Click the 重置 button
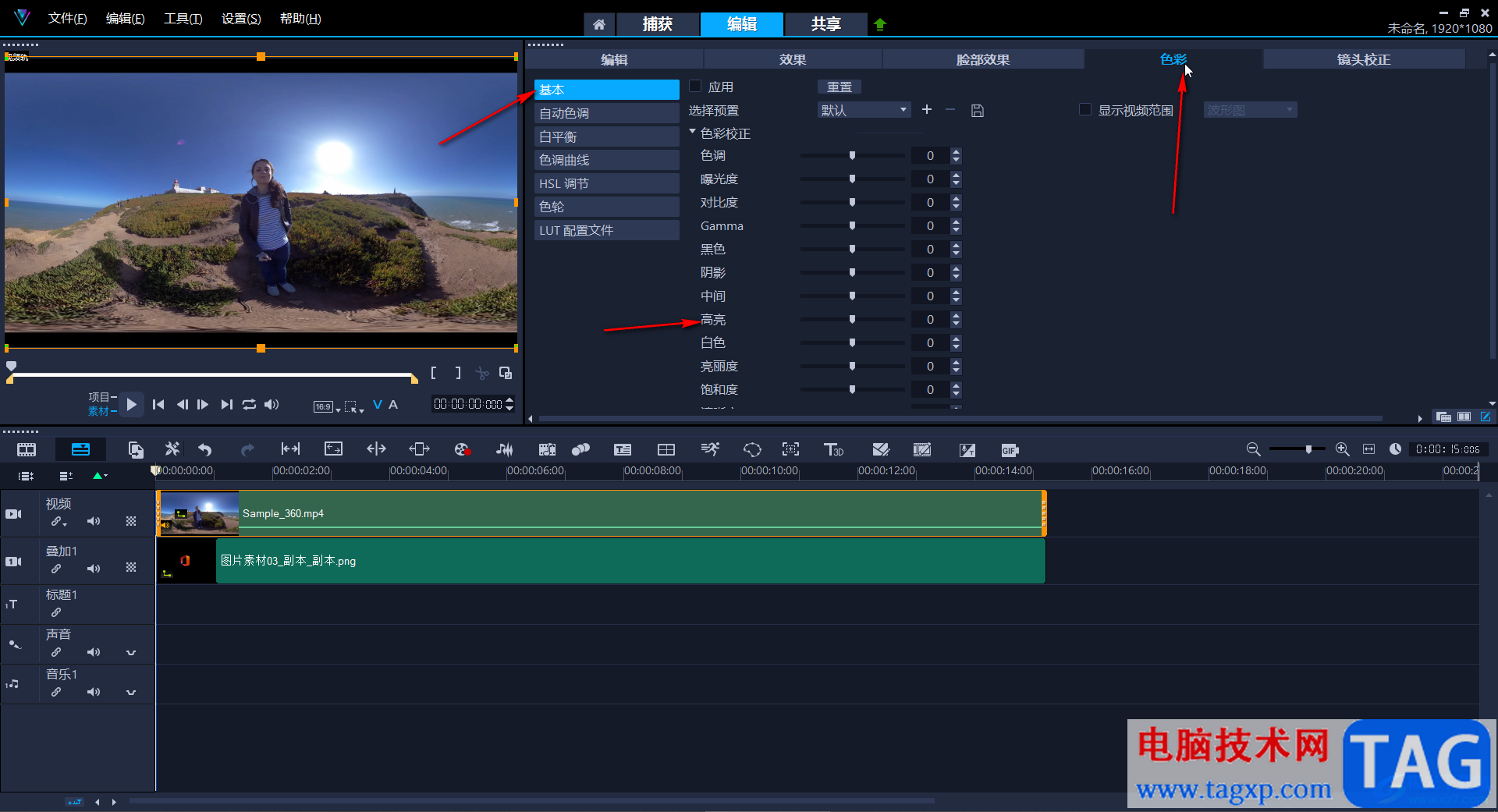 tap(840, 87)
